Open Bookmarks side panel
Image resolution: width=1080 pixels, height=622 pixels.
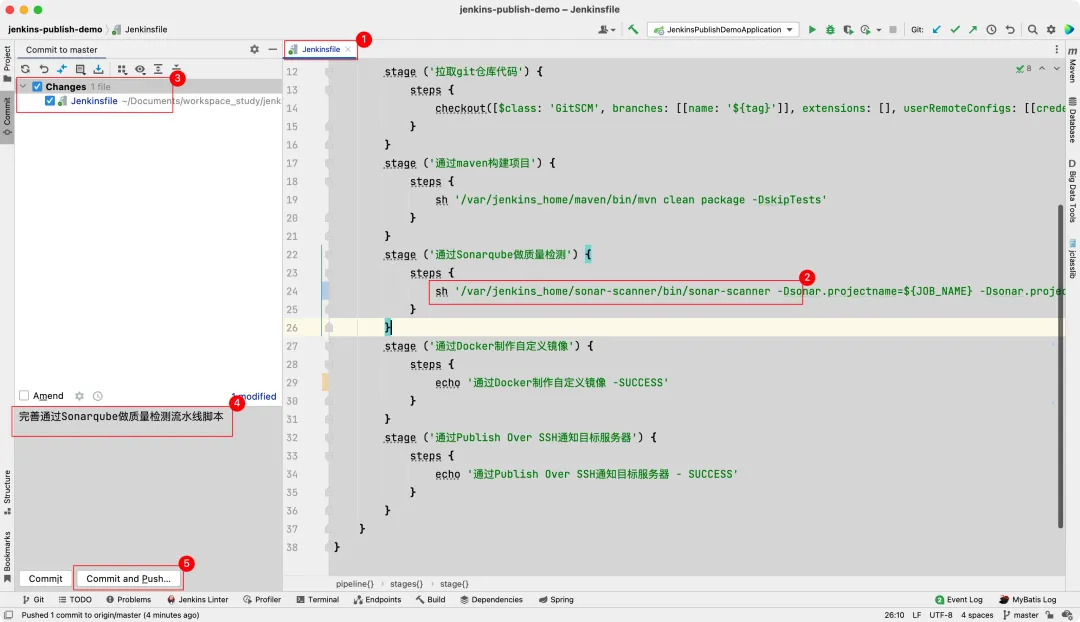7,557
